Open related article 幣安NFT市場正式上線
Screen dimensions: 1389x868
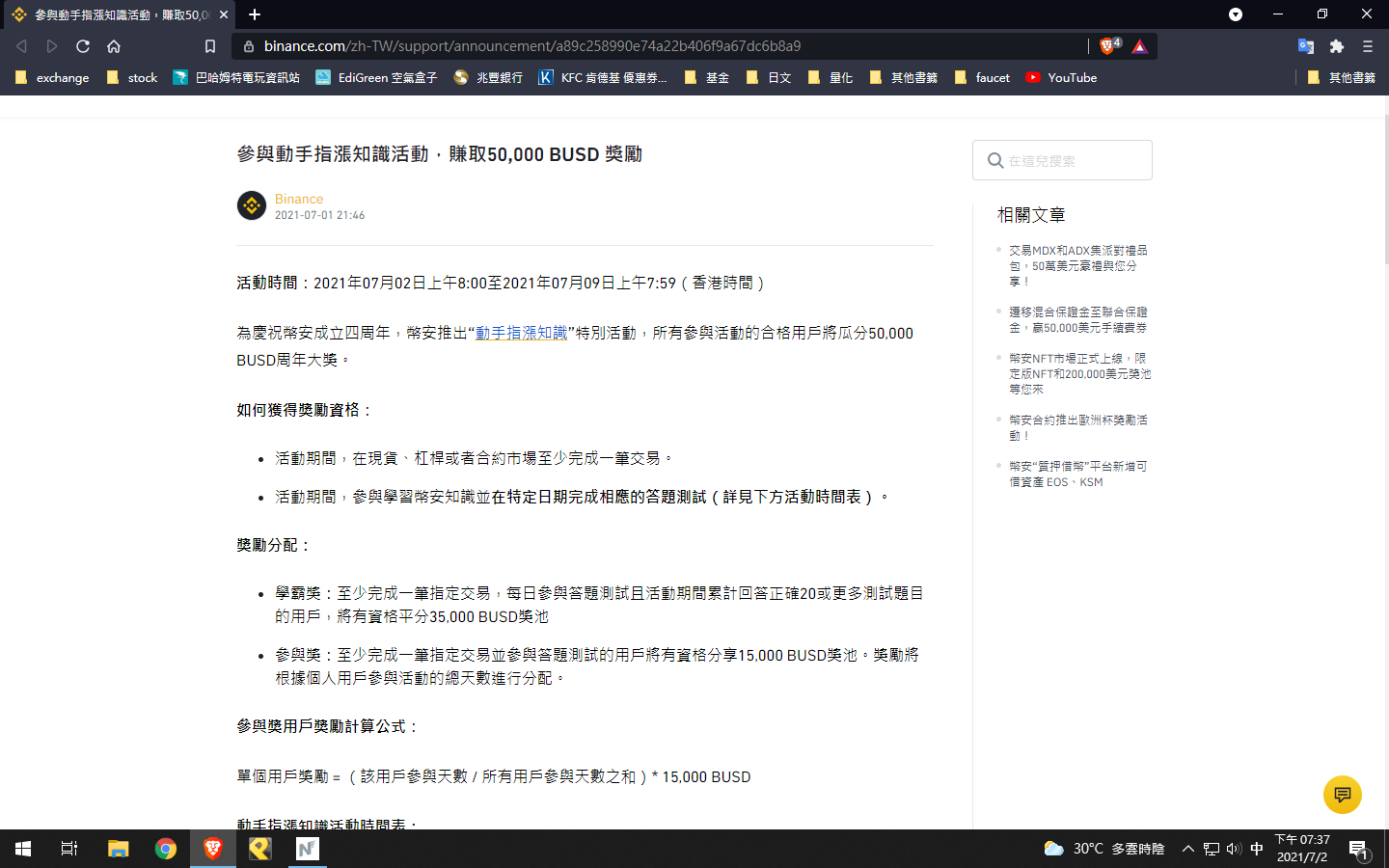pyautogui.click(x=1079, y=373)
